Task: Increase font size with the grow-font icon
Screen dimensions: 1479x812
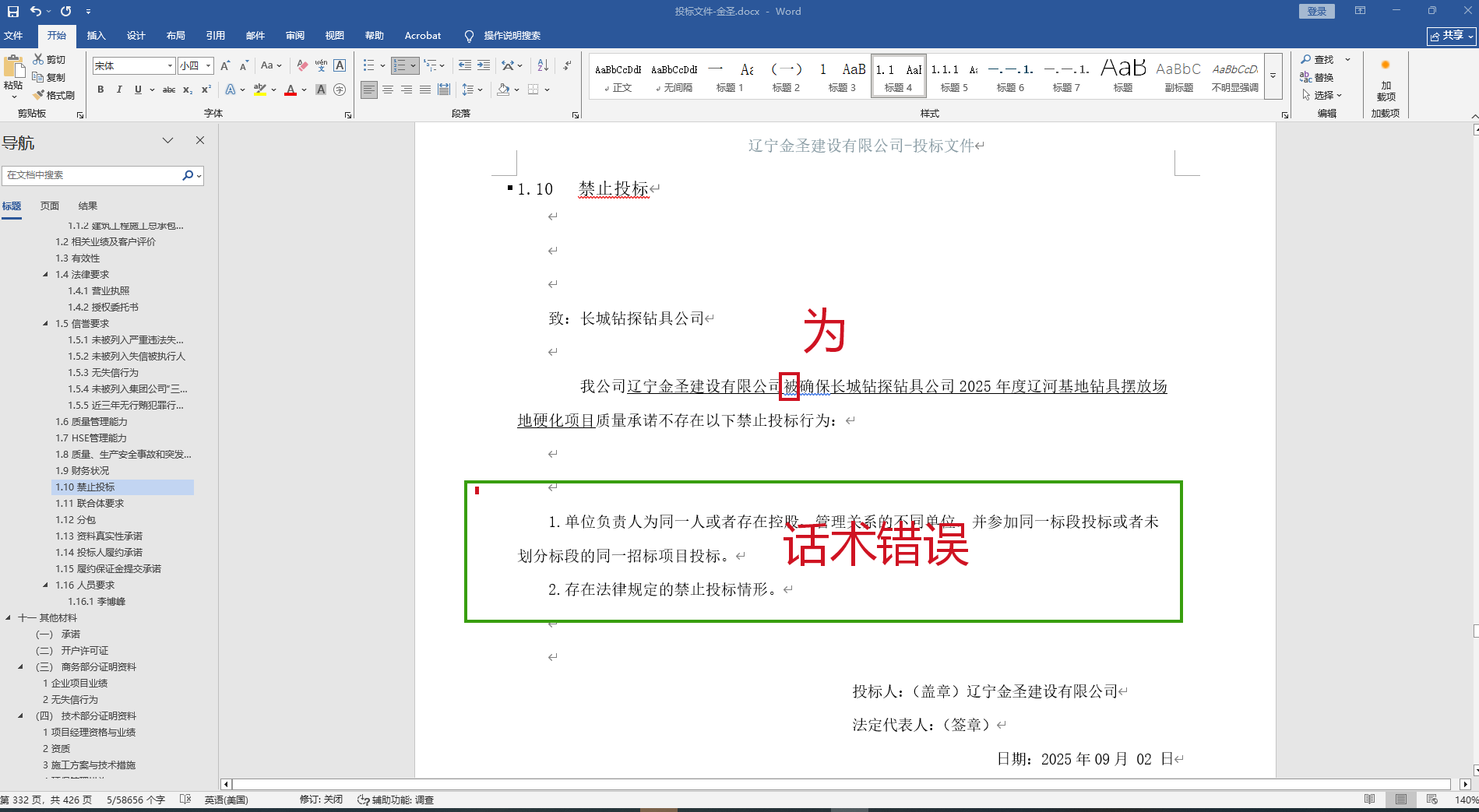Action: [225, 66]
